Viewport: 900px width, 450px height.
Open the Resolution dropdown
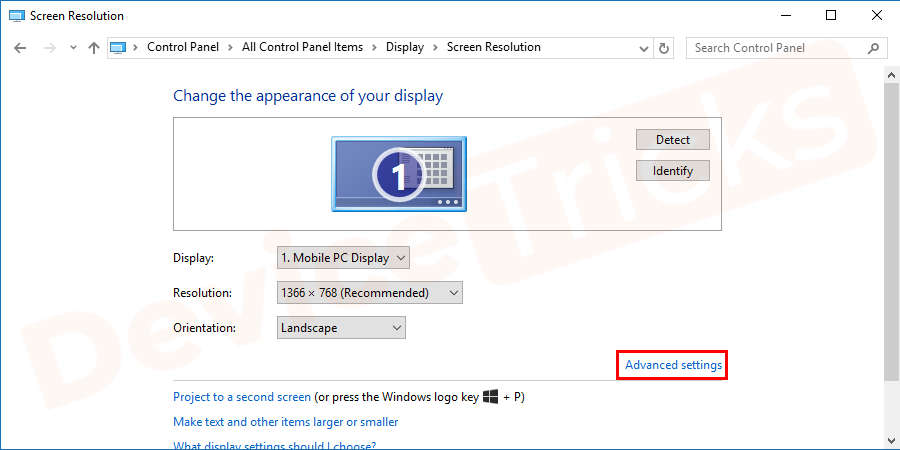369,293
